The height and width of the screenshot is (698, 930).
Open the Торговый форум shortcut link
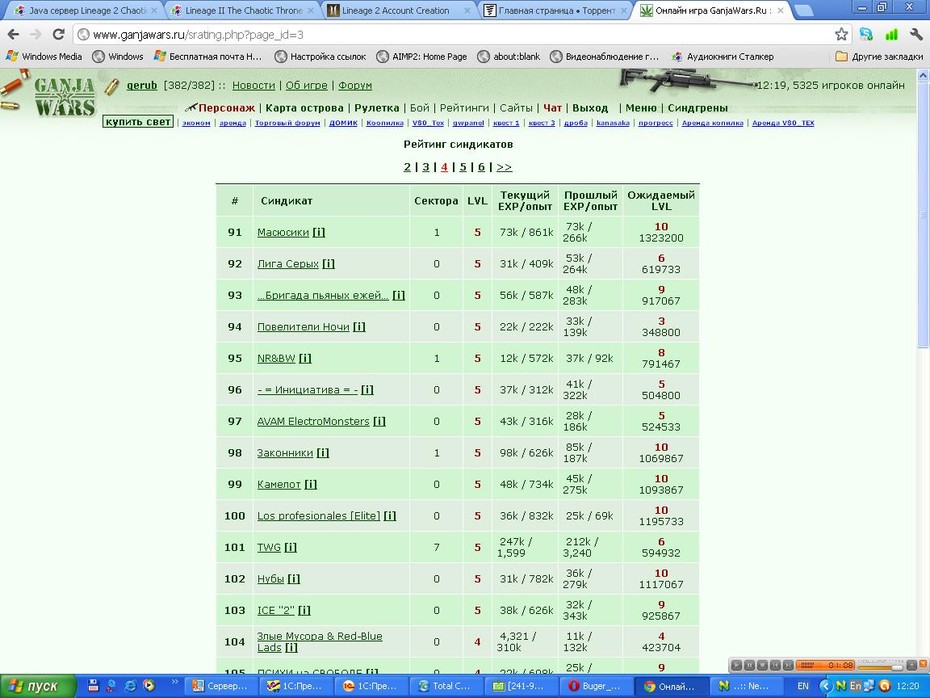[x=288, y=123]
